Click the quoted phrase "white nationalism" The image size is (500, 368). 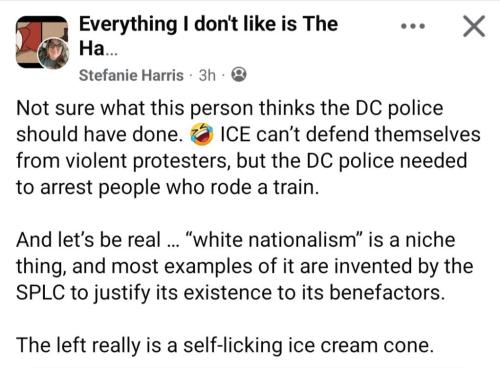tap(275, 240)
